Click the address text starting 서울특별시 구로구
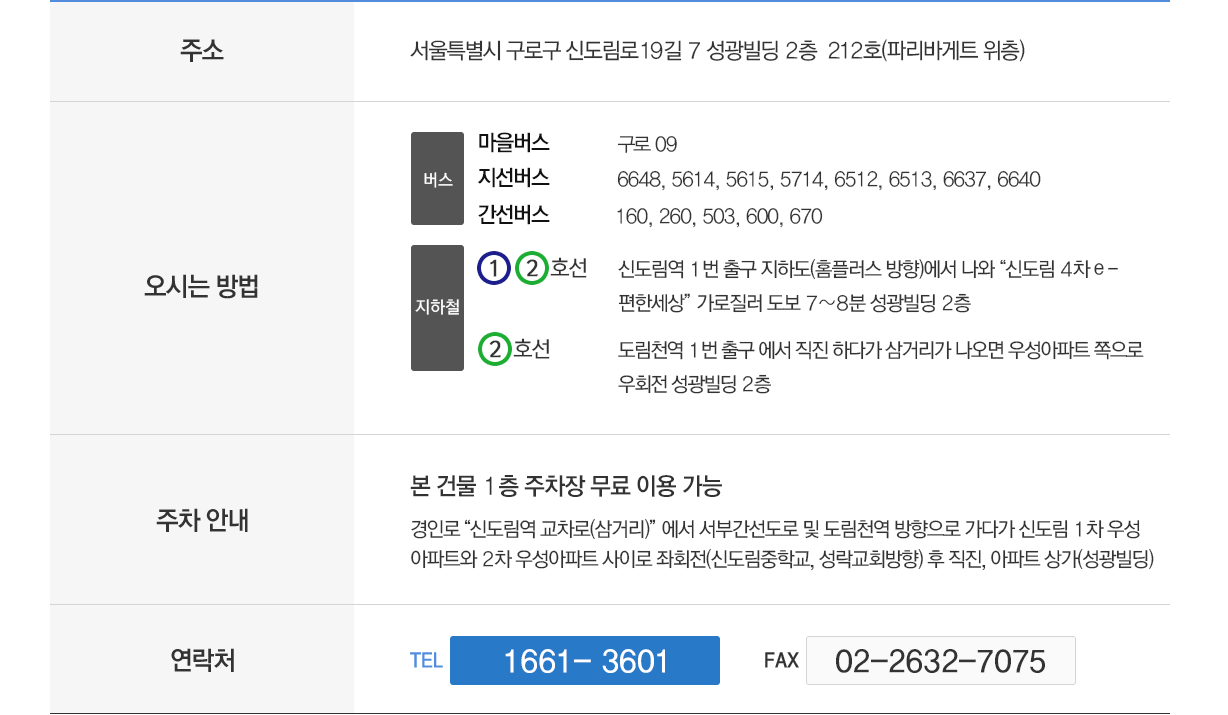Screen dimensions: 1228x715 coord(717,51)
